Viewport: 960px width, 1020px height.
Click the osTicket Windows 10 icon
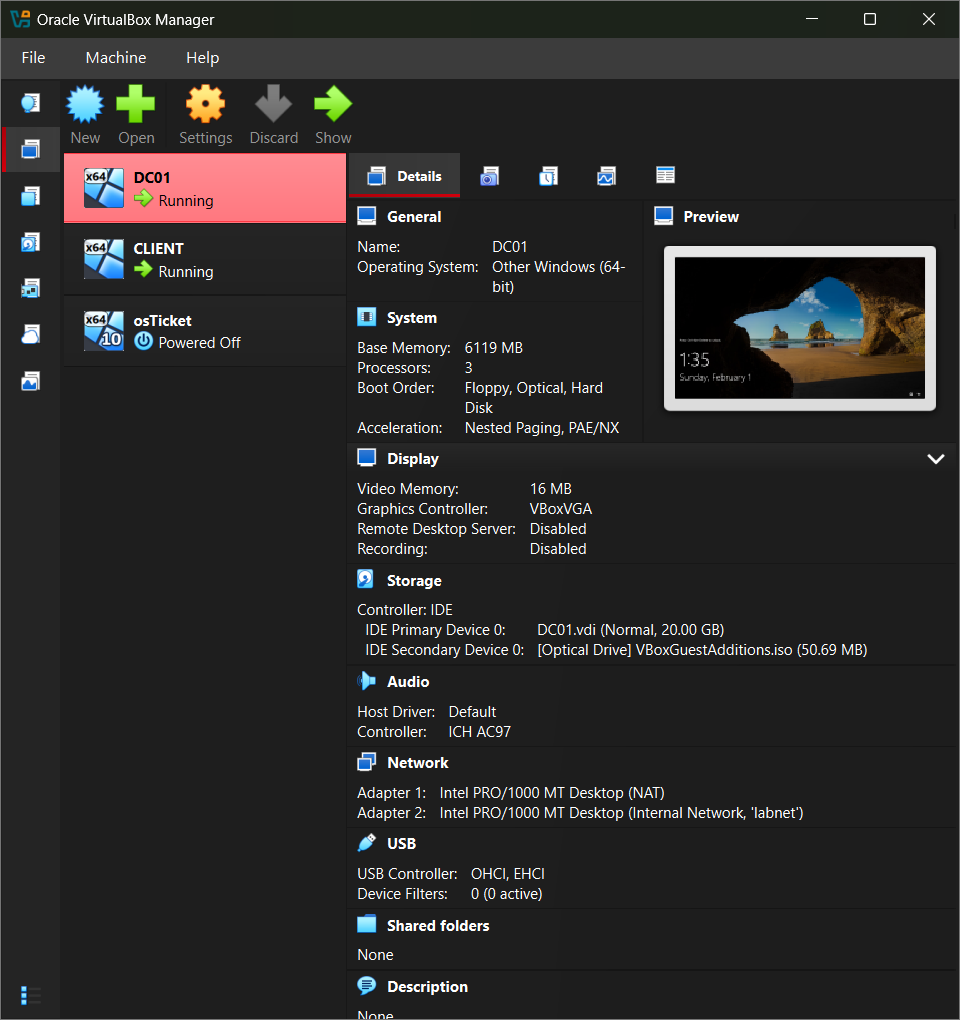(103, 330)
